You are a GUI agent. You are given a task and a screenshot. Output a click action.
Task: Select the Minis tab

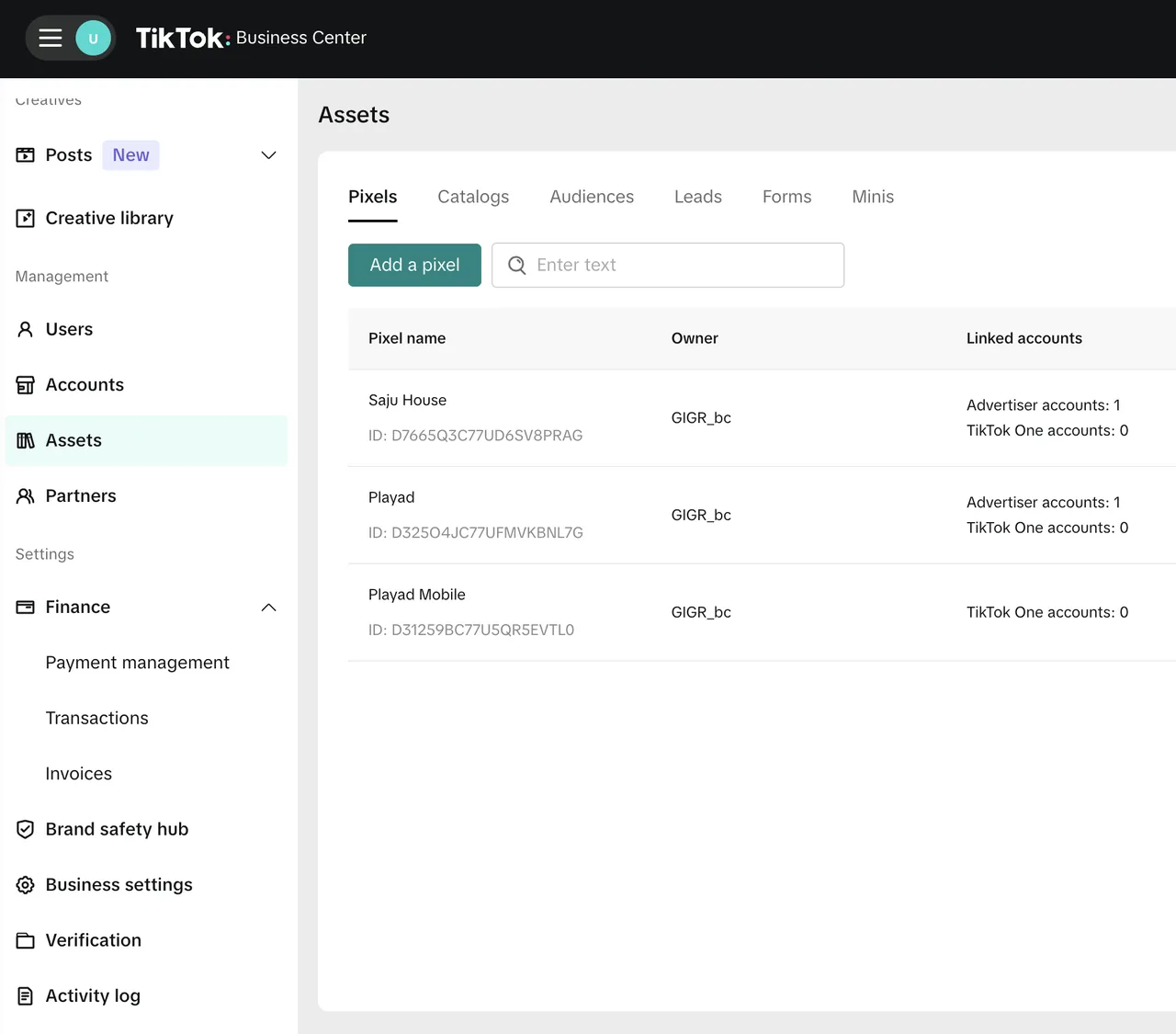[x=873, y=197]
